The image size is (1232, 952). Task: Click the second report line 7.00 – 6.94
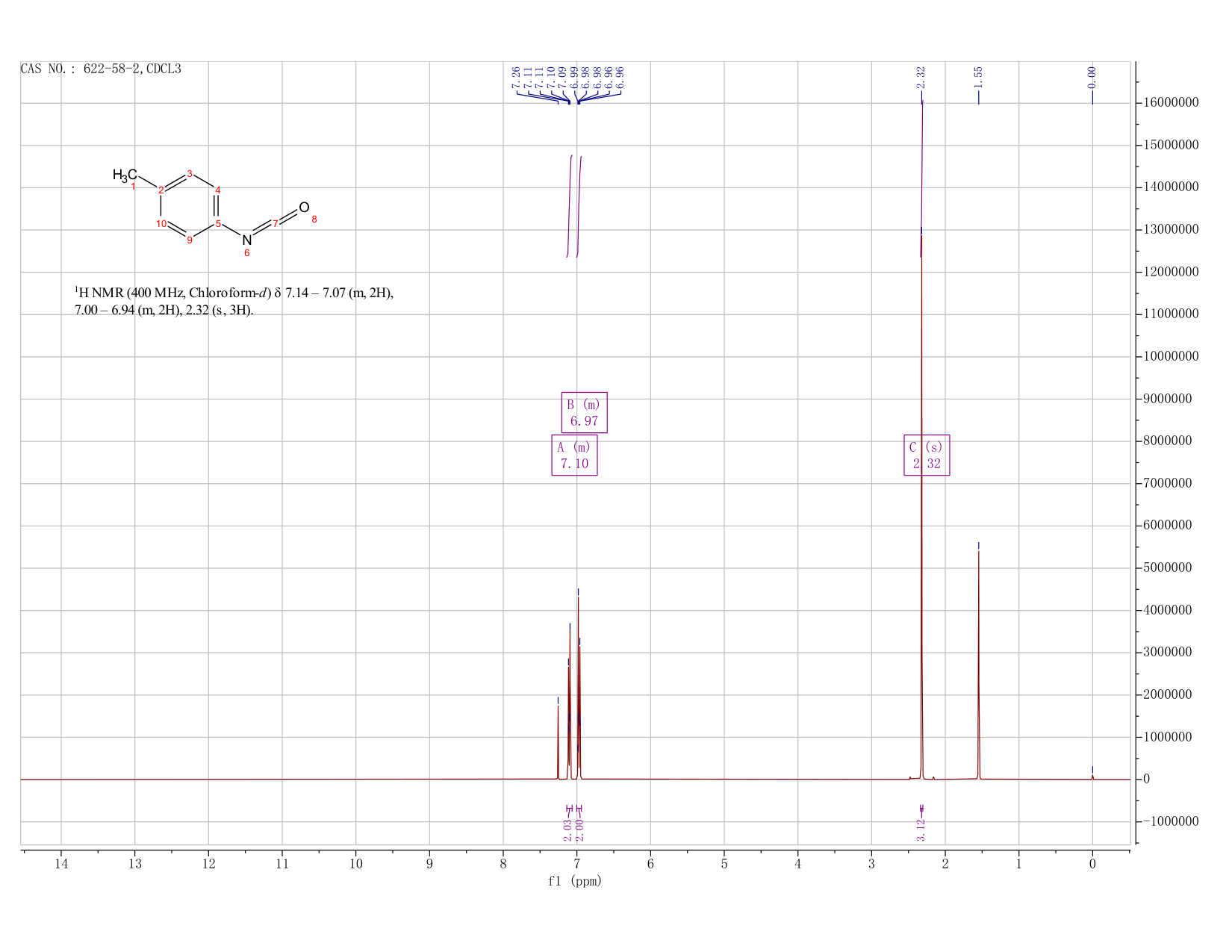[x=164, y=310]
